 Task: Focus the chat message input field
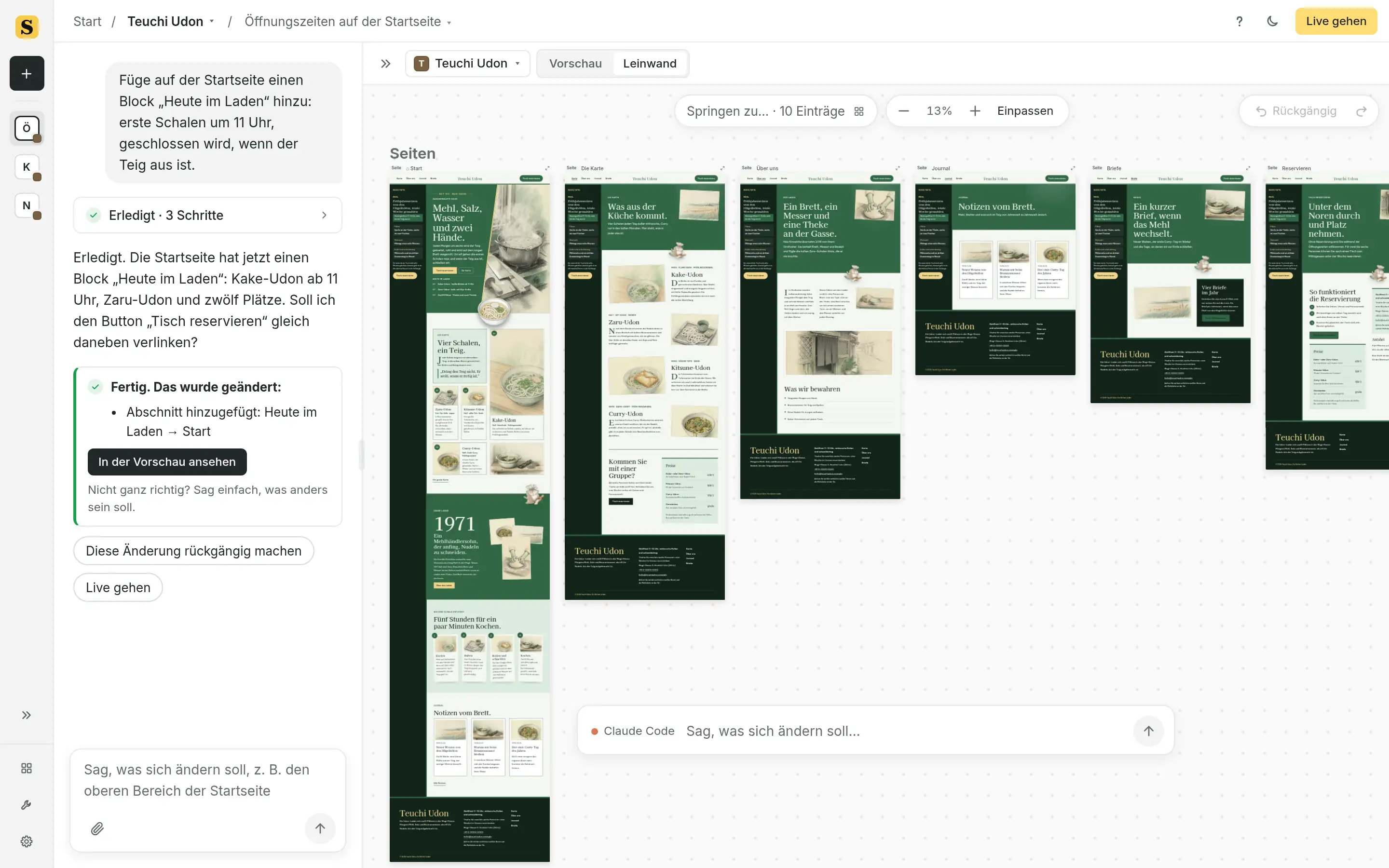pyautogui.click(x=208, y=780)
